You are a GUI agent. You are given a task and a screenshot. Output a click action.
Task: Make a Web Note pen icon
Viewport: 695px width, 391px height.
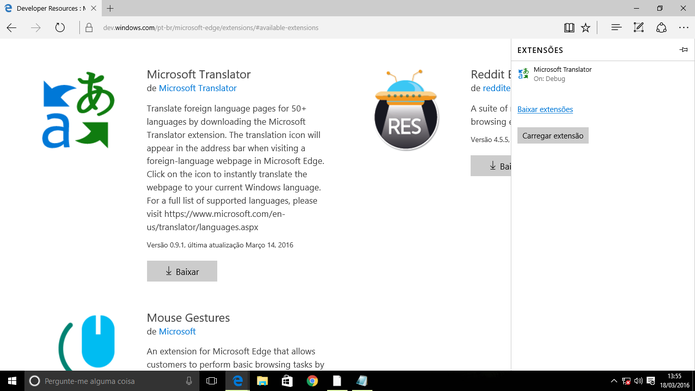(638, 27)
